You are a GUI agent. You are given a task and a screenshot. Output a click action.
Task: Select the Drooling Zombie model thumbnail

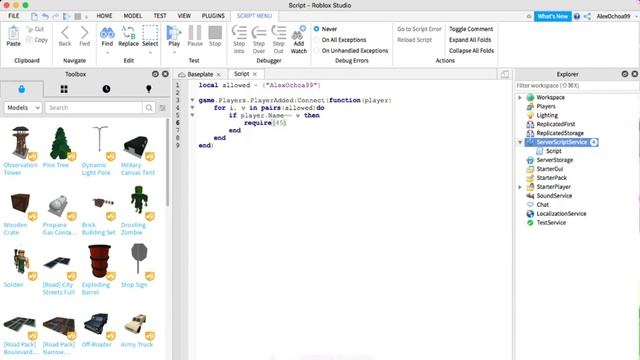tap(139, 200)
